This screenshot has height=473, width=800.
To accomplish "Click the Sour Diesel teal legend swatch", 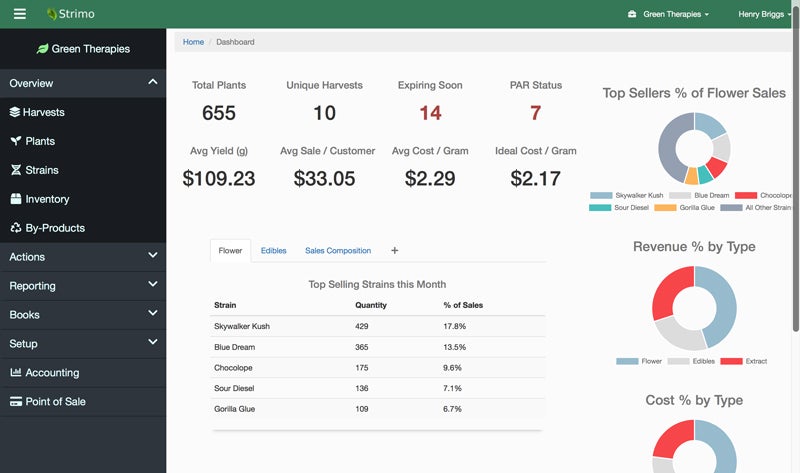I will (600, 207).
